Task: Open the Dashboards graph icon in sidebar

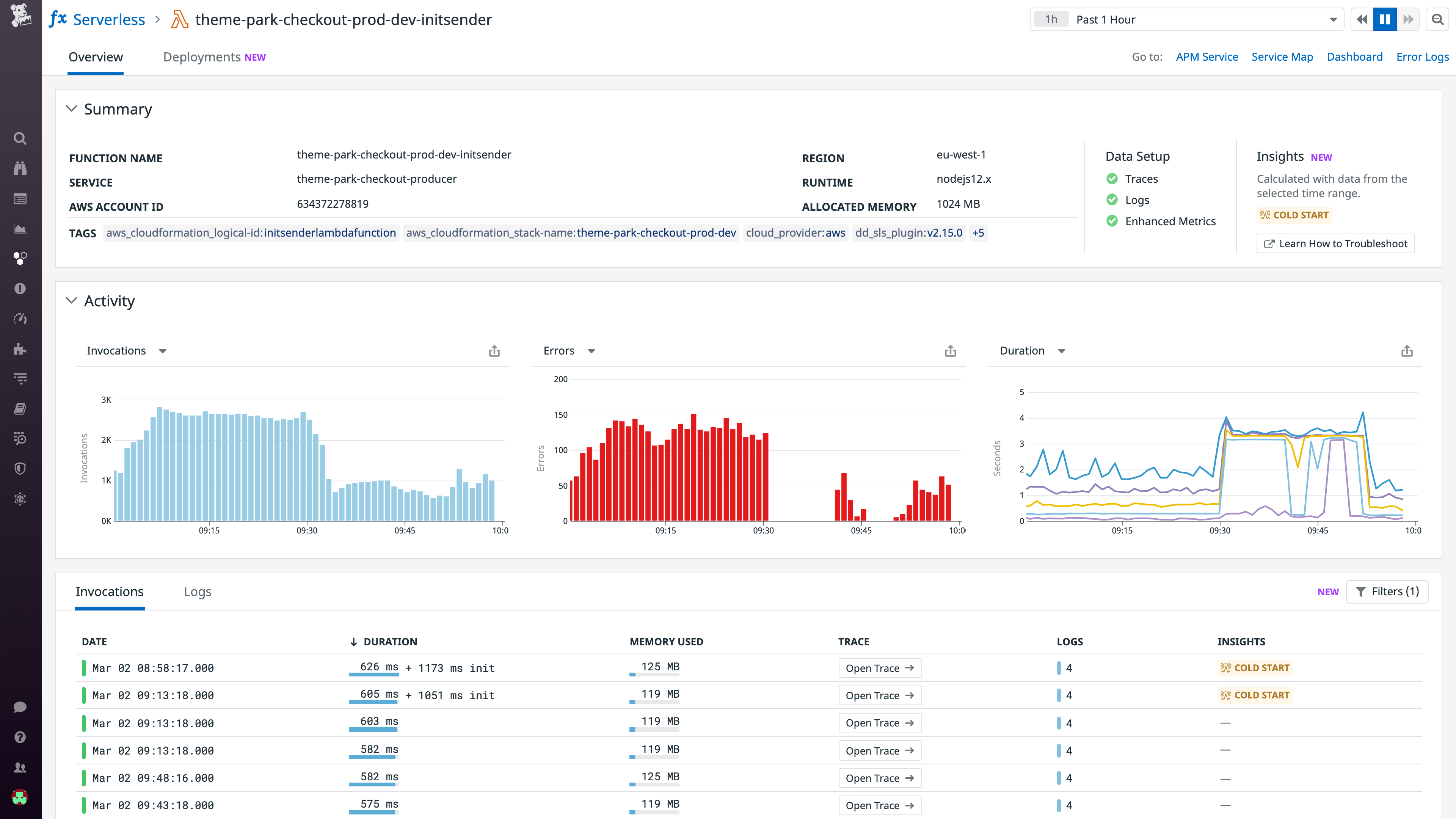Action: point(20,228)
